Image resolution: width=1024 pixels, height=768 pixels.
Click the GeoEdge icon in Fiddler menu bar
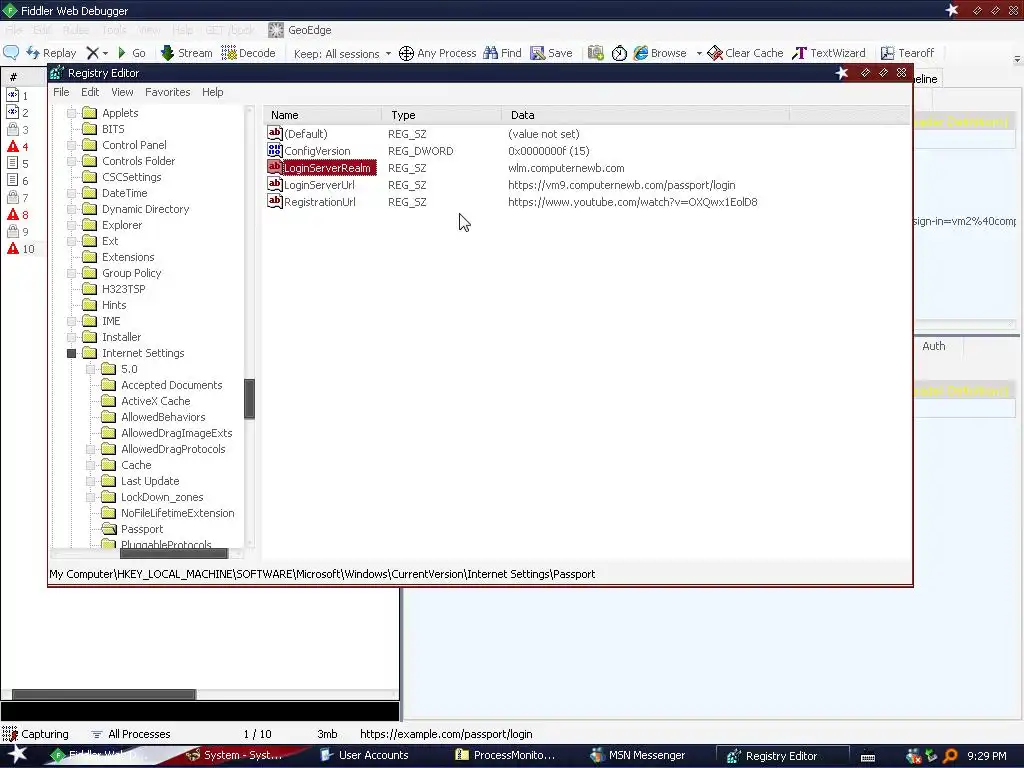276,30
